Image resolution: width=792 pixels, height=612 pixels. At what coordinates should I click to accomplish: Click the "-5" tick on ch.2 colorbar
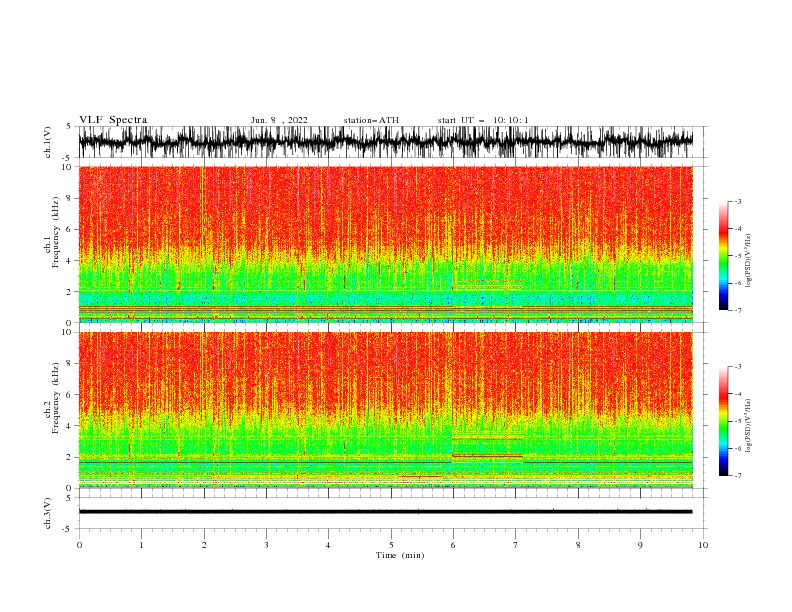pyautogui.click(x=738, y=421)
